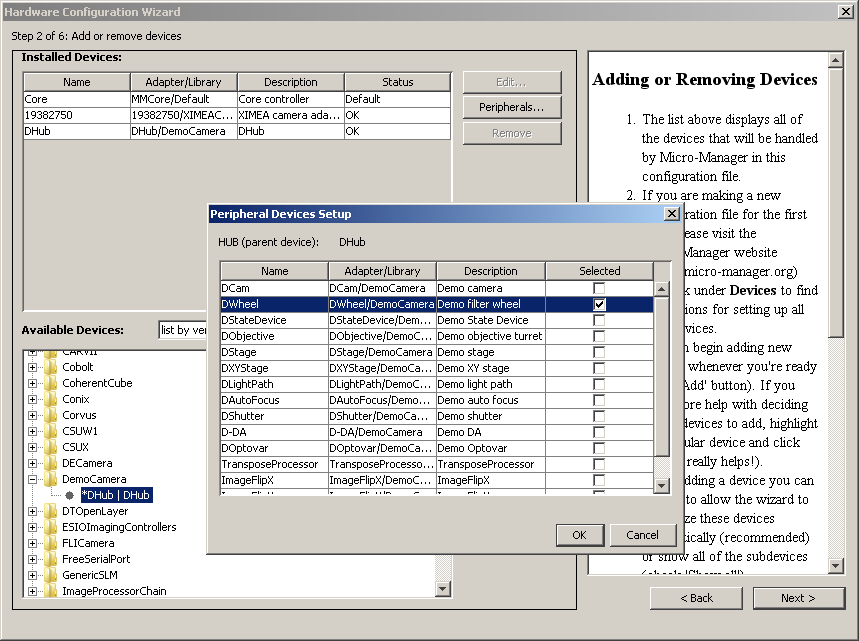Image resolution: width=859 pixels, height=641 pixels.
Task: Select the *DHub | DHub tree item
Action: point(116,495)
